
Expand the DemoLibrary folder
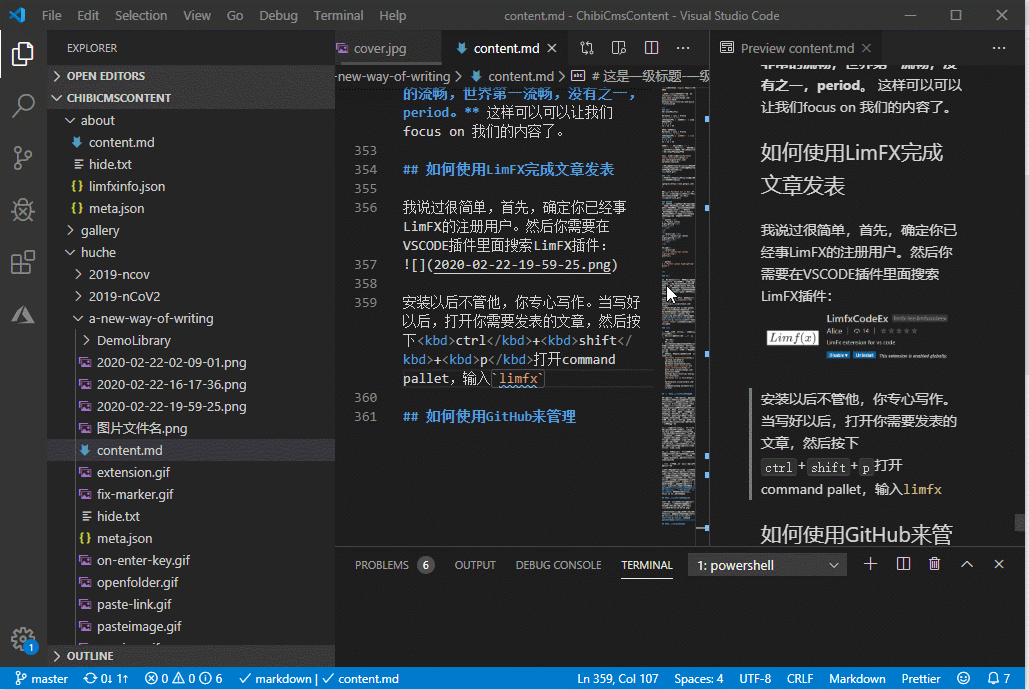point(191,340)
